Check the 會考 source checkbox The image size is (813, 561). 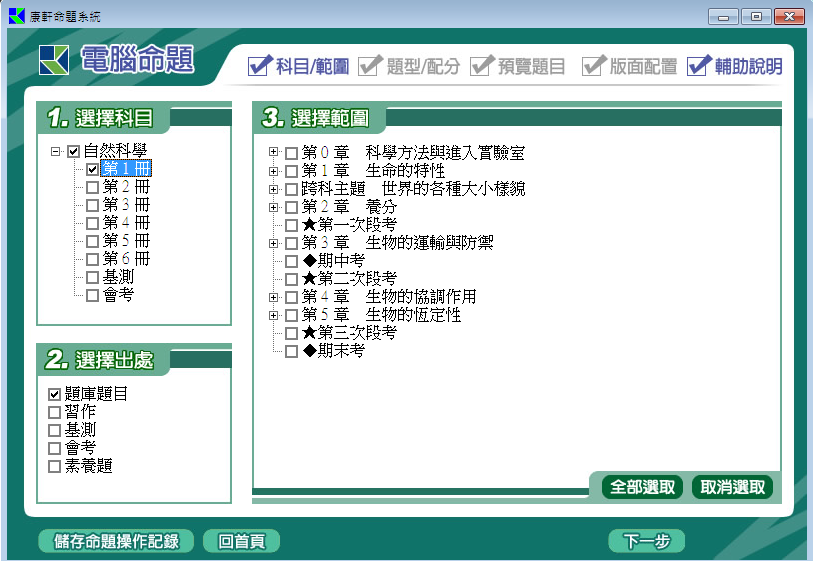(54, 448)
